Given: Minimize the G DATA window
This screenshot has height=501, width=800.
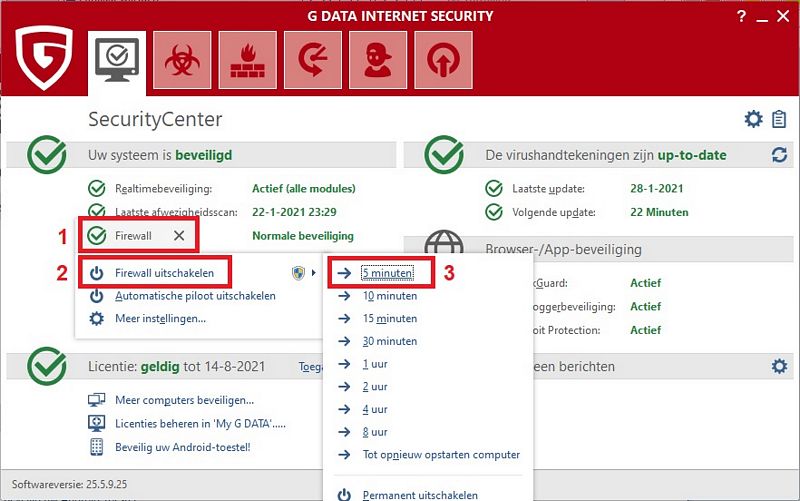Looking at the screenshot, I should tap(762, 18).
